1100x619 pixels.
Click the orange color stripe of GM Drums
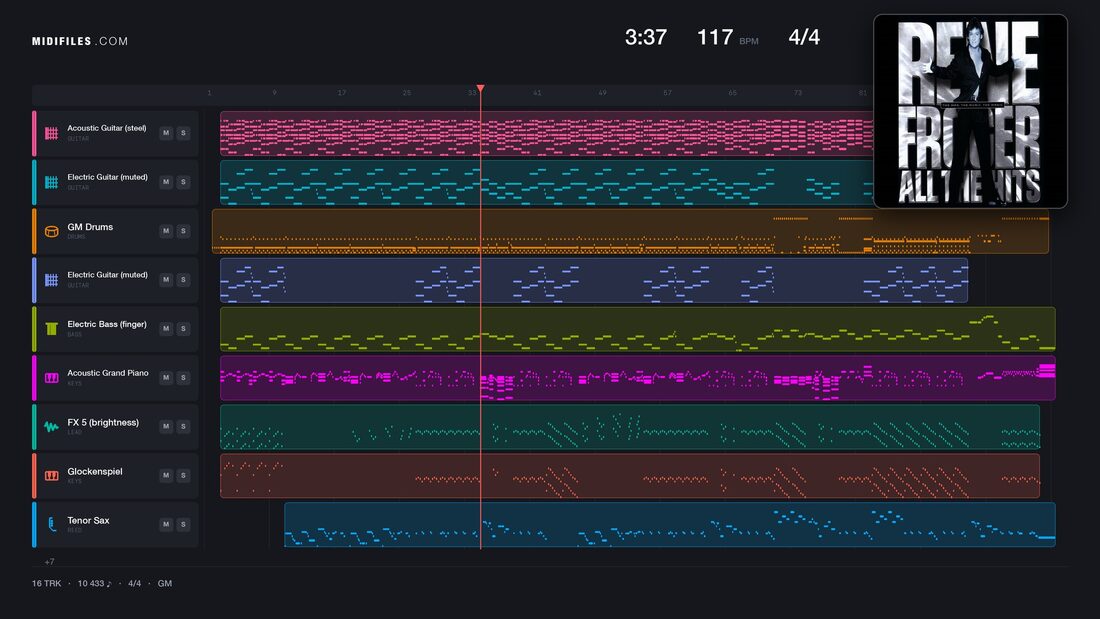pos(34,231)
